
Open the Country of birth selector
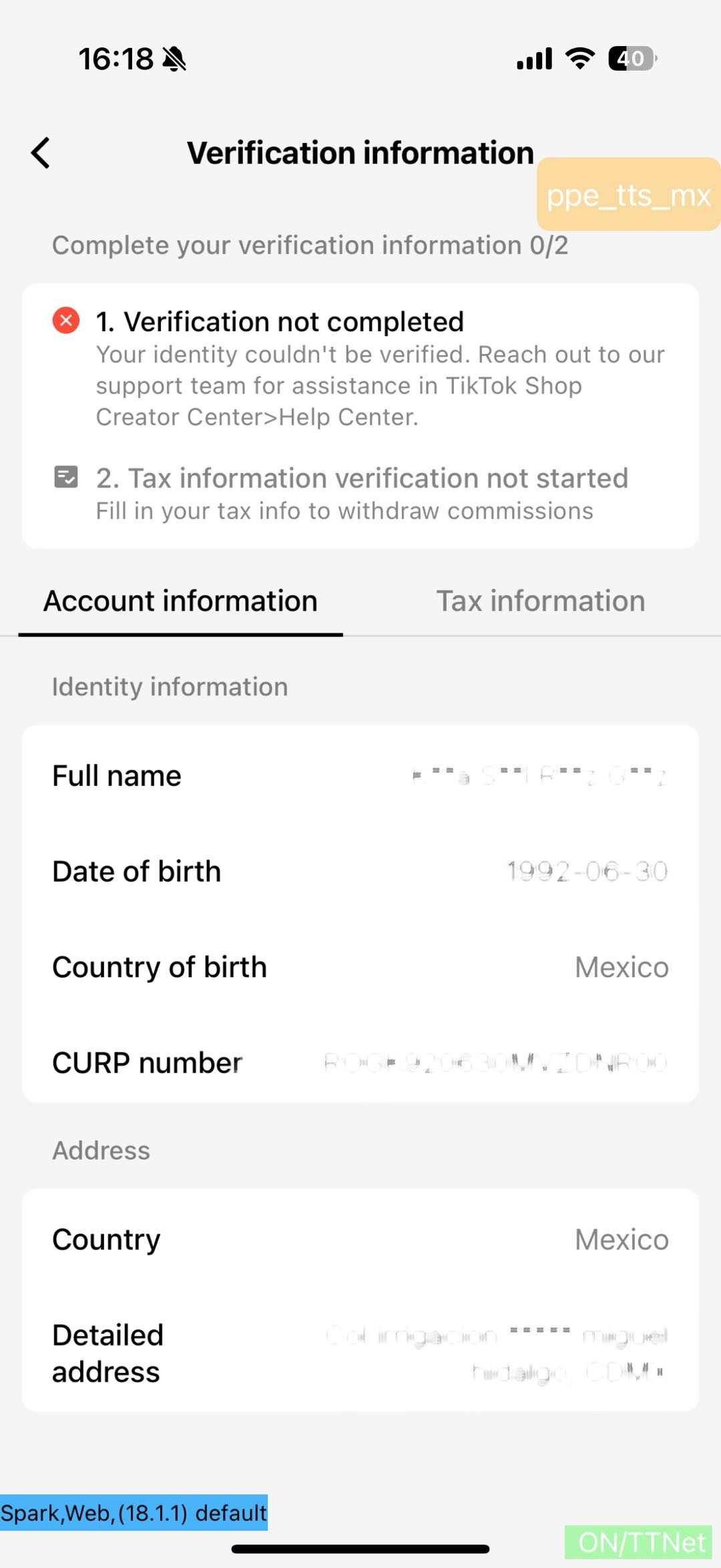(x=360, y=967)
